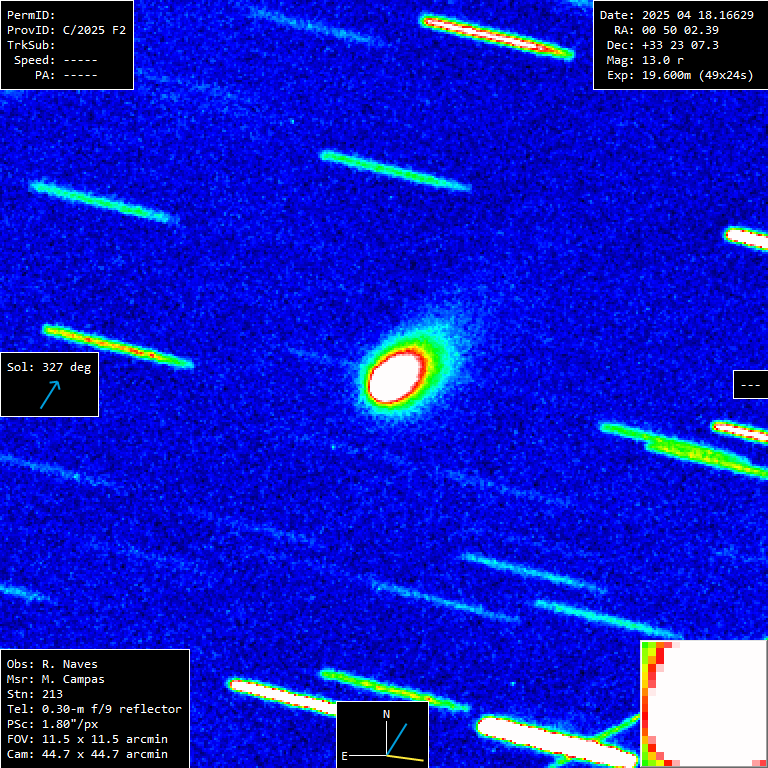Viewport: 768px width, 768px height.
Task: Click the blue solar direction arrow under Sol
Action: click(50, 395)
